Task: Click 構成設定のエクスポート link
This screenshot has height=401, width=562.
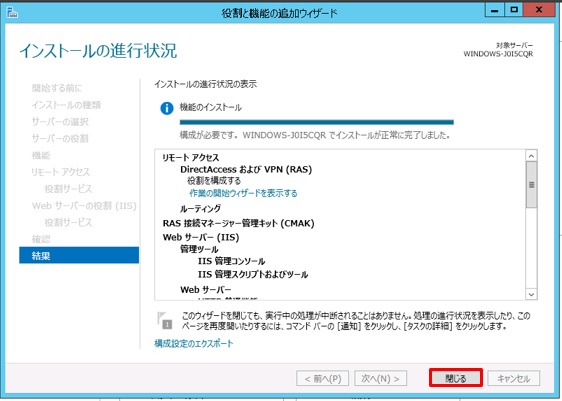Action: (x=194, y=343)
